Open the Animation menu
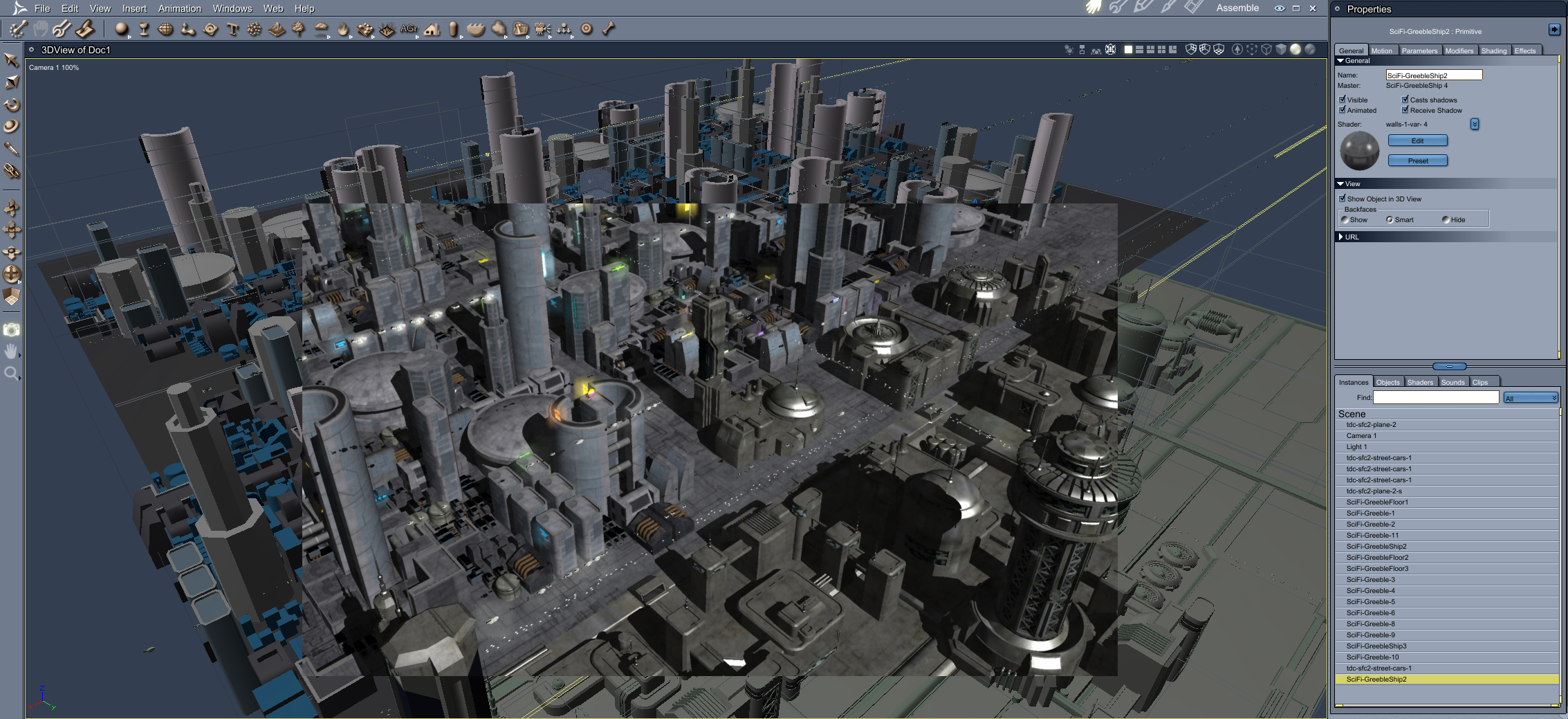1568x719 pixels. [180, 8]
